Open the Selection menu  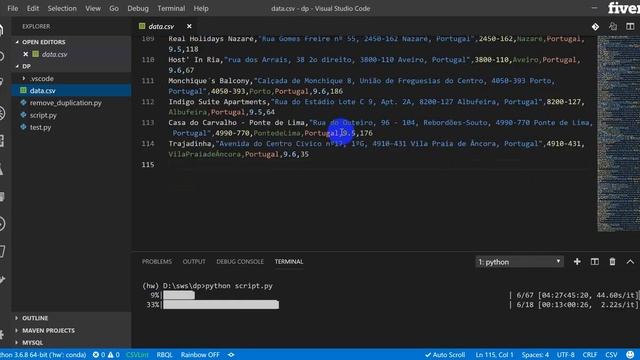pos(62,8)
